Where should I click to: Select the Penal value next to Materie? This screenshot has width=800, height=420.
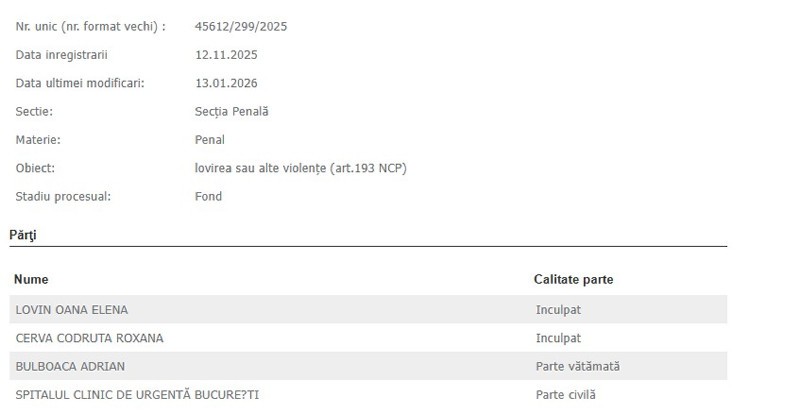point(210,140)
